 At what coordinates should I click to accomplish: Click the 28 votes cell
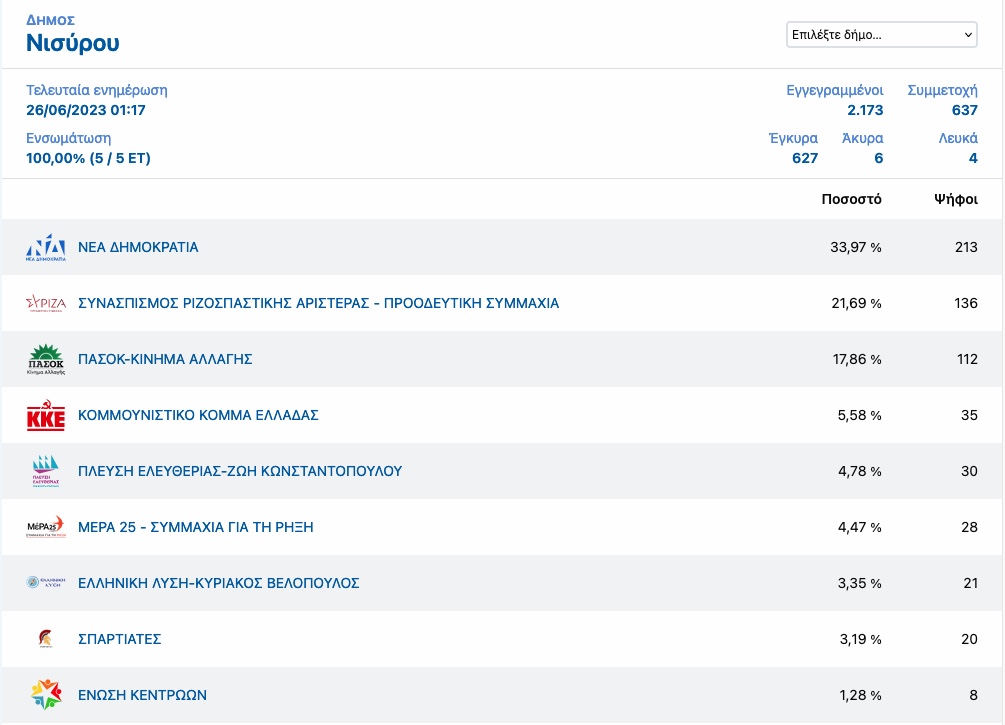point(969,528)
